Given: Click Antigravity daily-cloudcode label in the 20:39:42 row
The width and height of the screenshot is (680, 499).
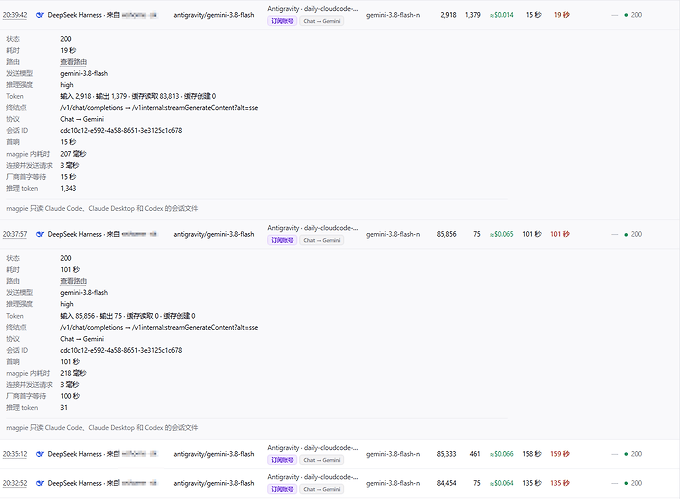Looking at the screenshot, I should pyautogui.click(x=313, y=9).
